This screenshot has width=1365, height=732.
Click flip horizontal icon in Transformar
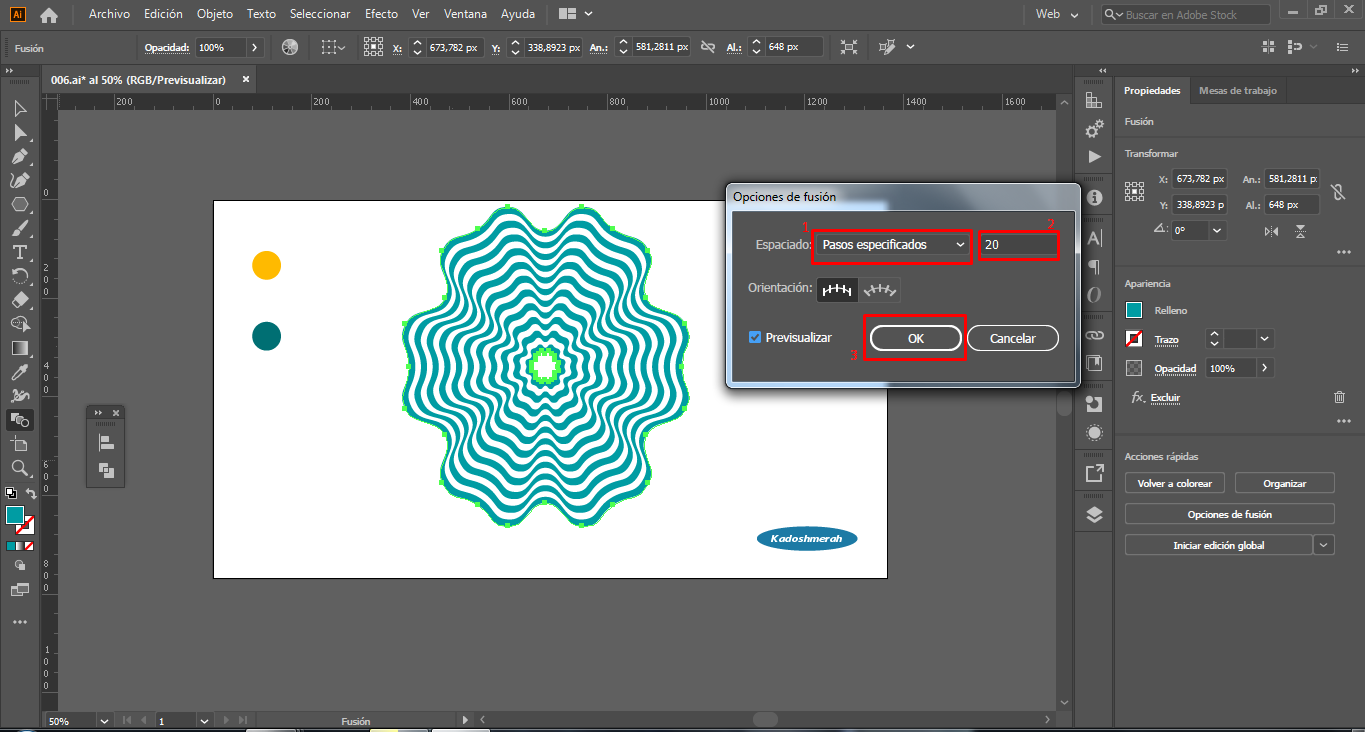tap(1271, 231)
